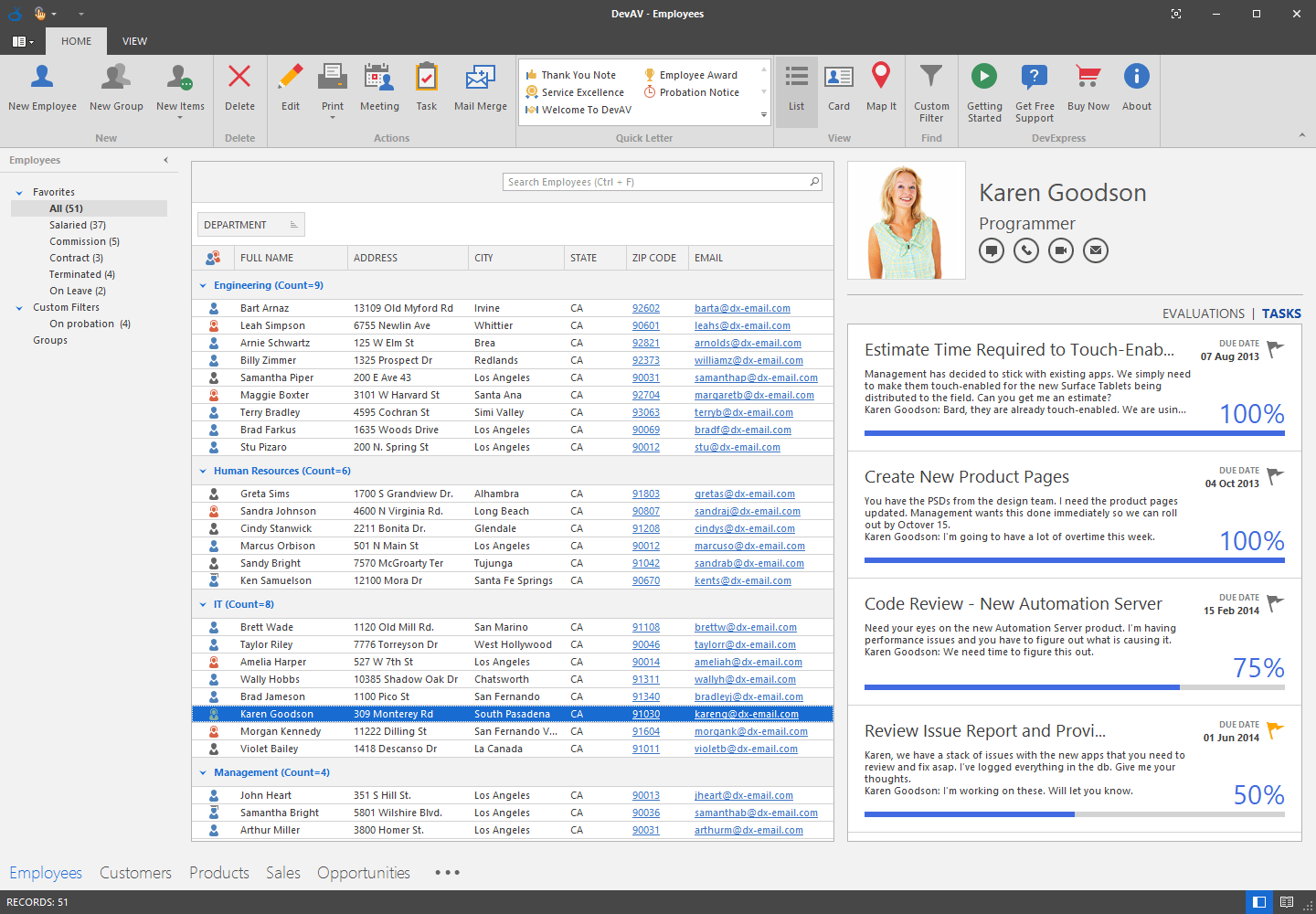Open Map It view

[881, 78]
